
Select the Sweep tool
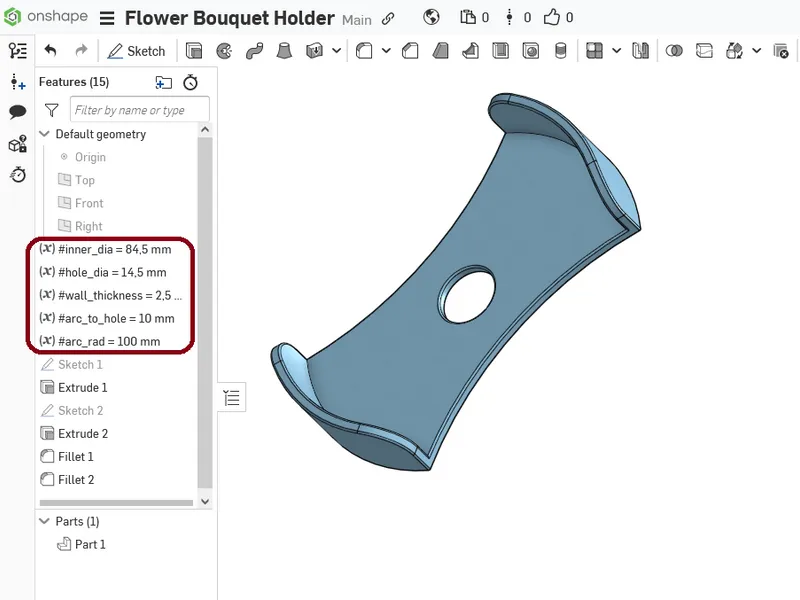click(x=254, y=51)
